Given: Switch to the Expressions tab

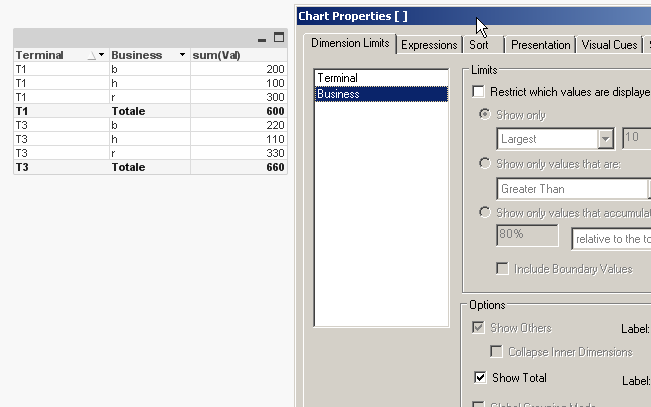Looking at the screenshot, I should click(x=429, y=44).
